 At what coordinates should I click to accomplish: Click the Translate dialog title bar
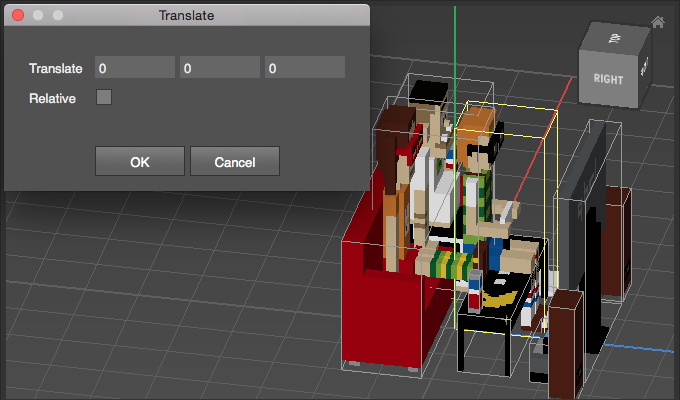pos(186,16)
